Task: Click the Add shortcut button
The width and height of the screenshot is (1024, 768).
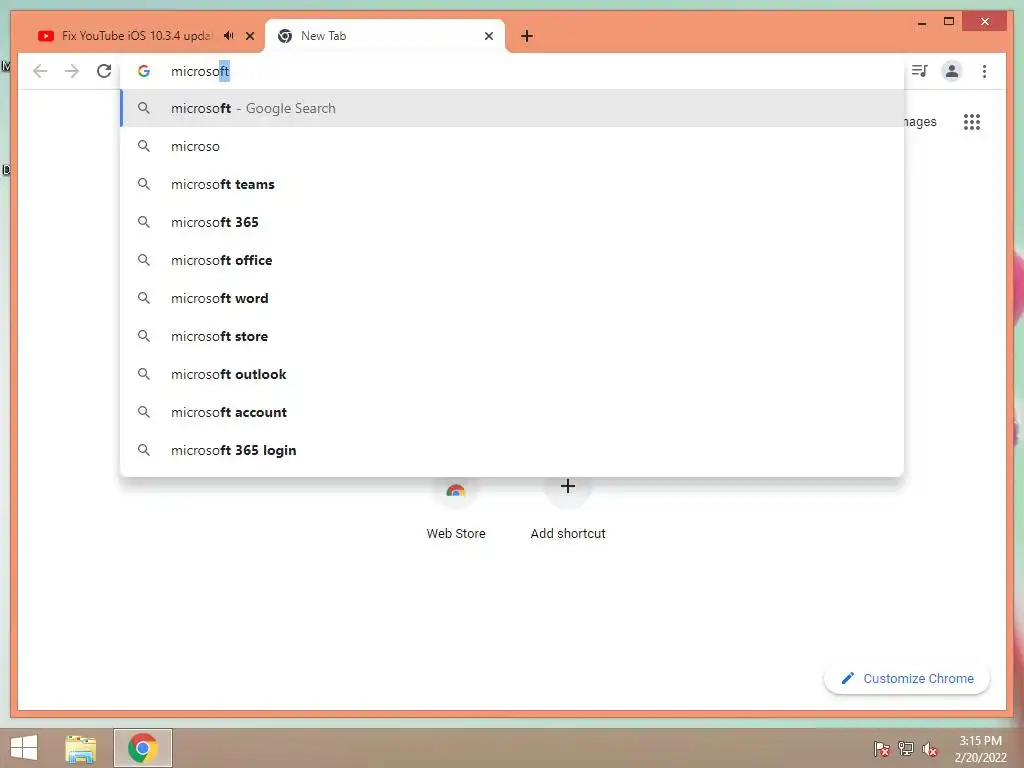Action: coord(568,509)
